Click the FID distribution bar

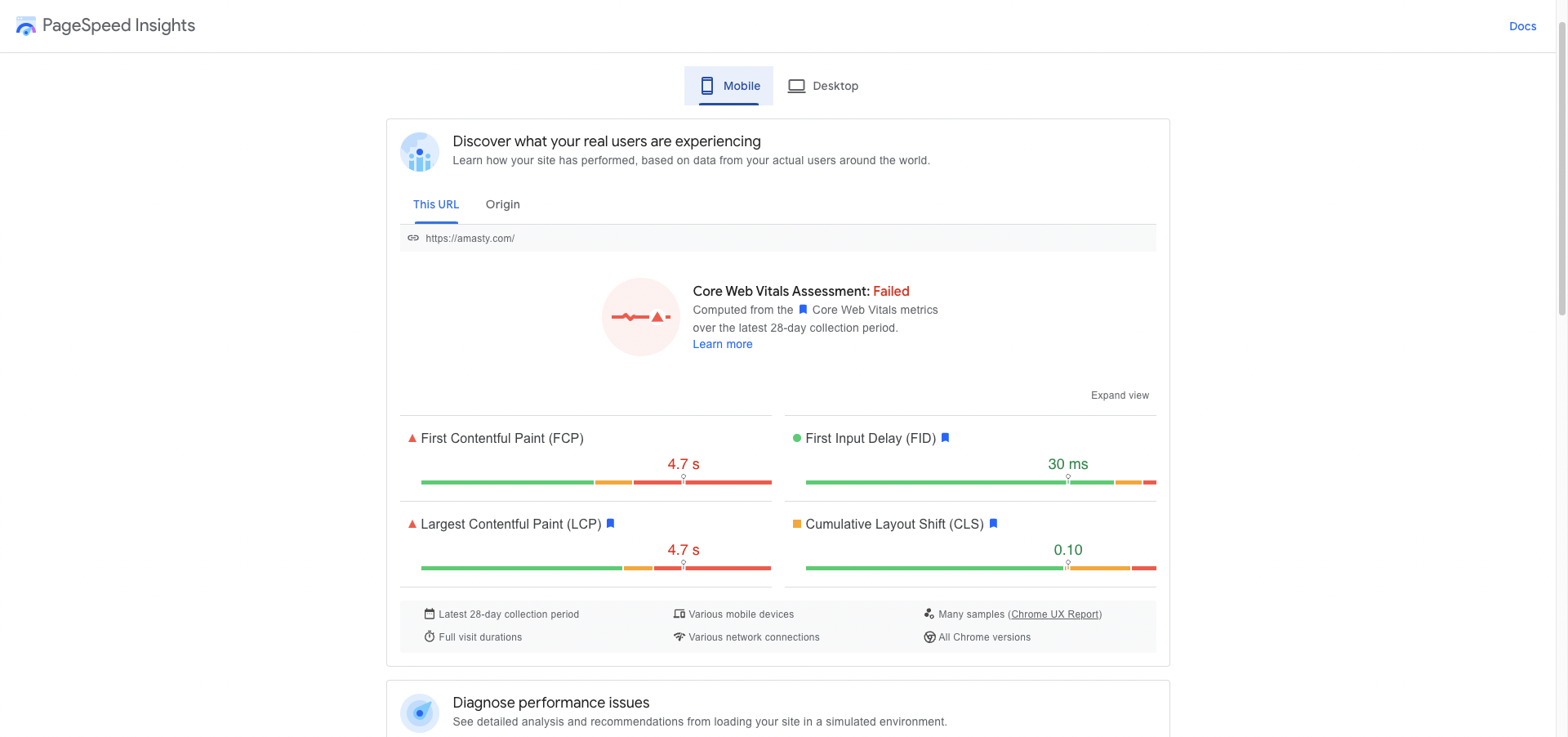981,483
